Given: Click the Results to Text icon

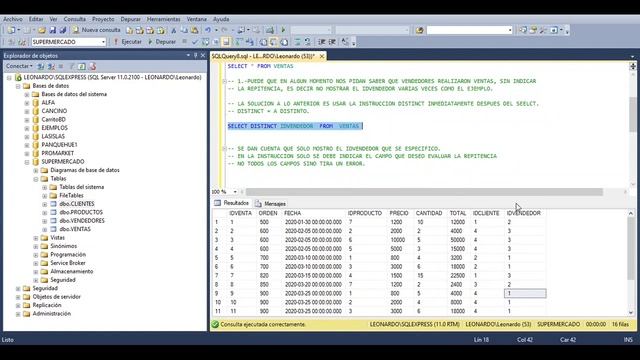Looking at the screenshot, I should point(264,42).
